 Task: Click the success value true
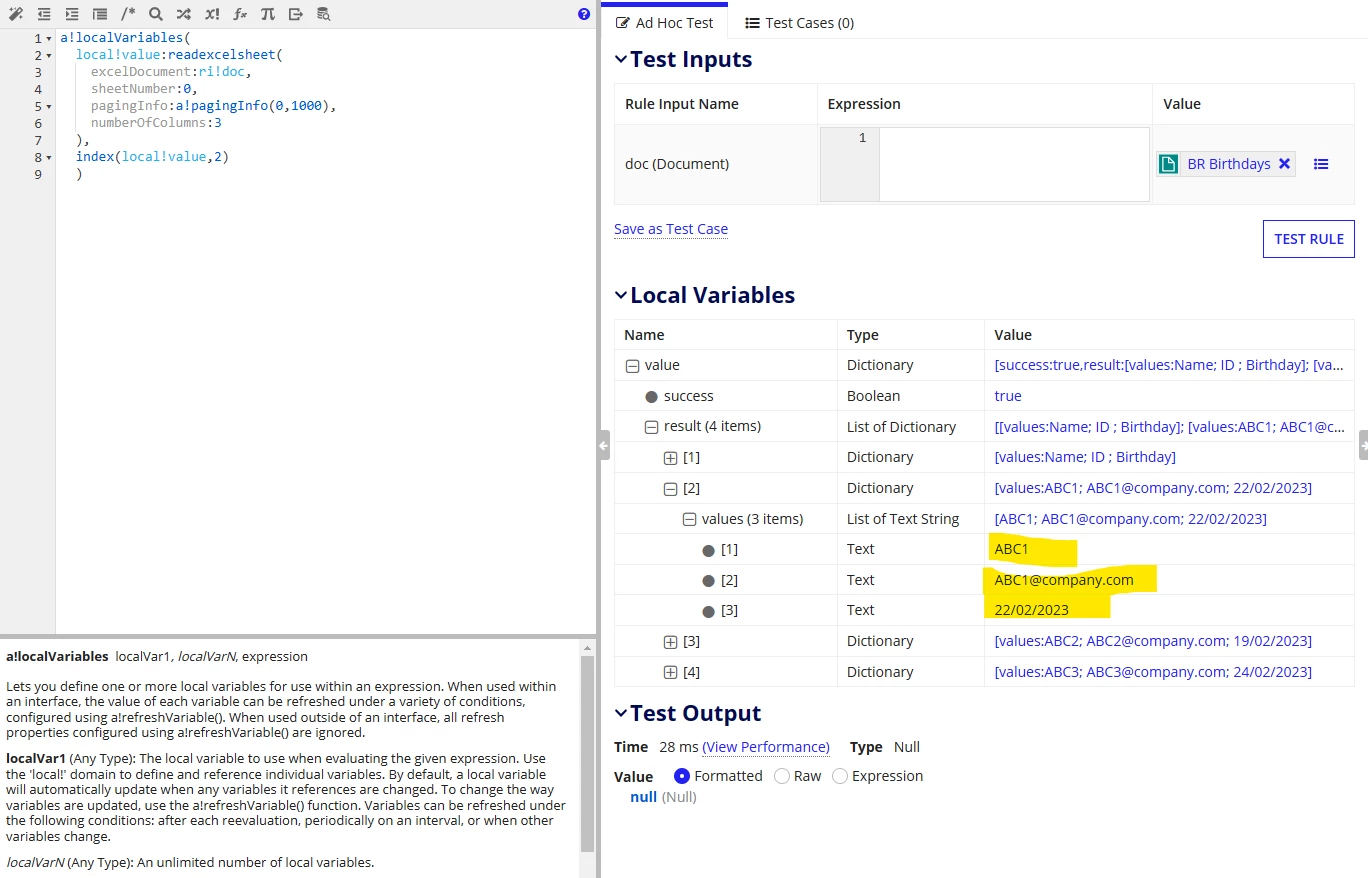[x=1008, y=396]
